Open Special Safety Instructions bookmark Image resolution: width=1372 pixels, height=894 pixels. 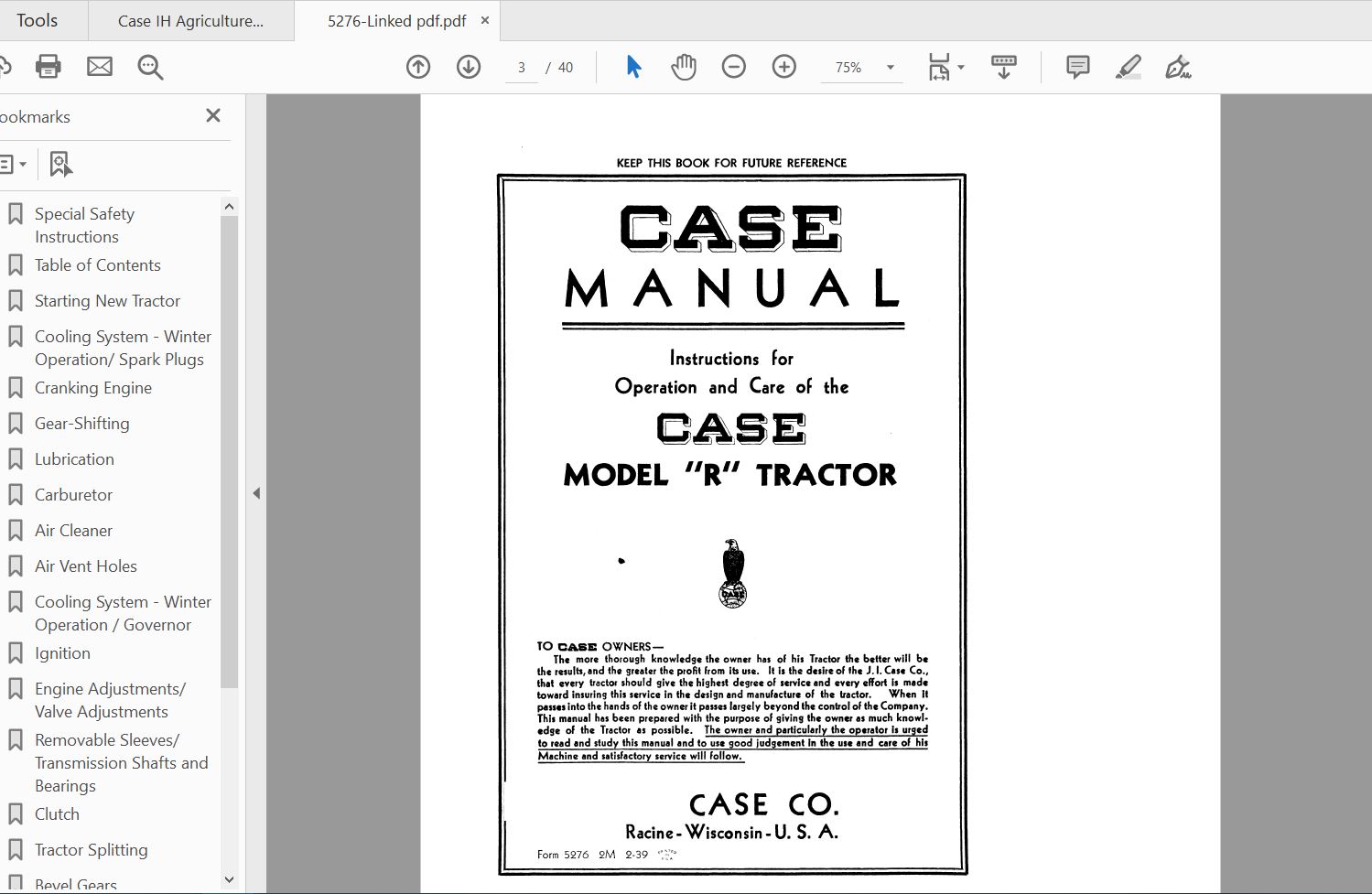click(84, 225)
